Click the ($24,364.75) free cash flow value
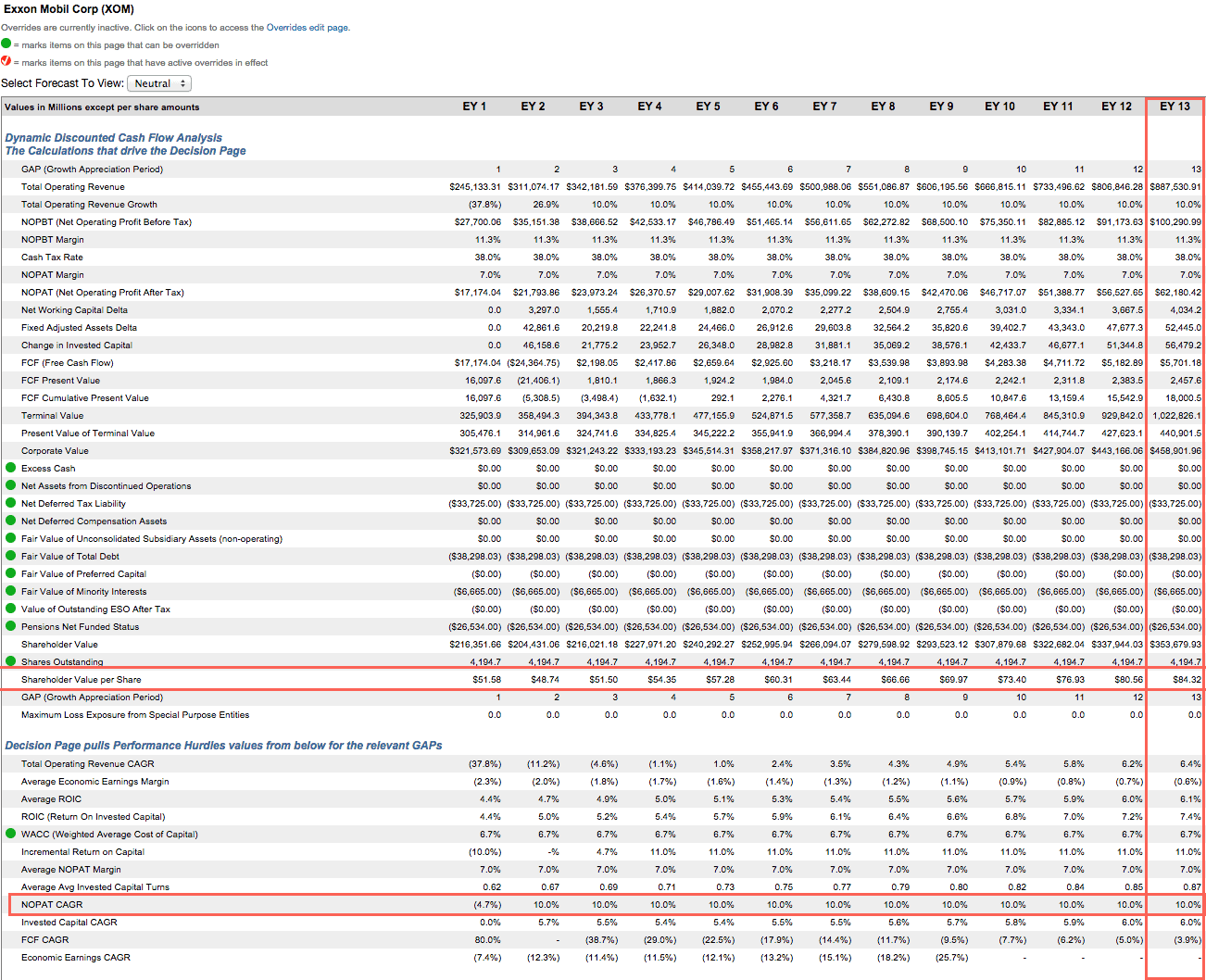This screenshot has height=980, width=1206. 534,363
